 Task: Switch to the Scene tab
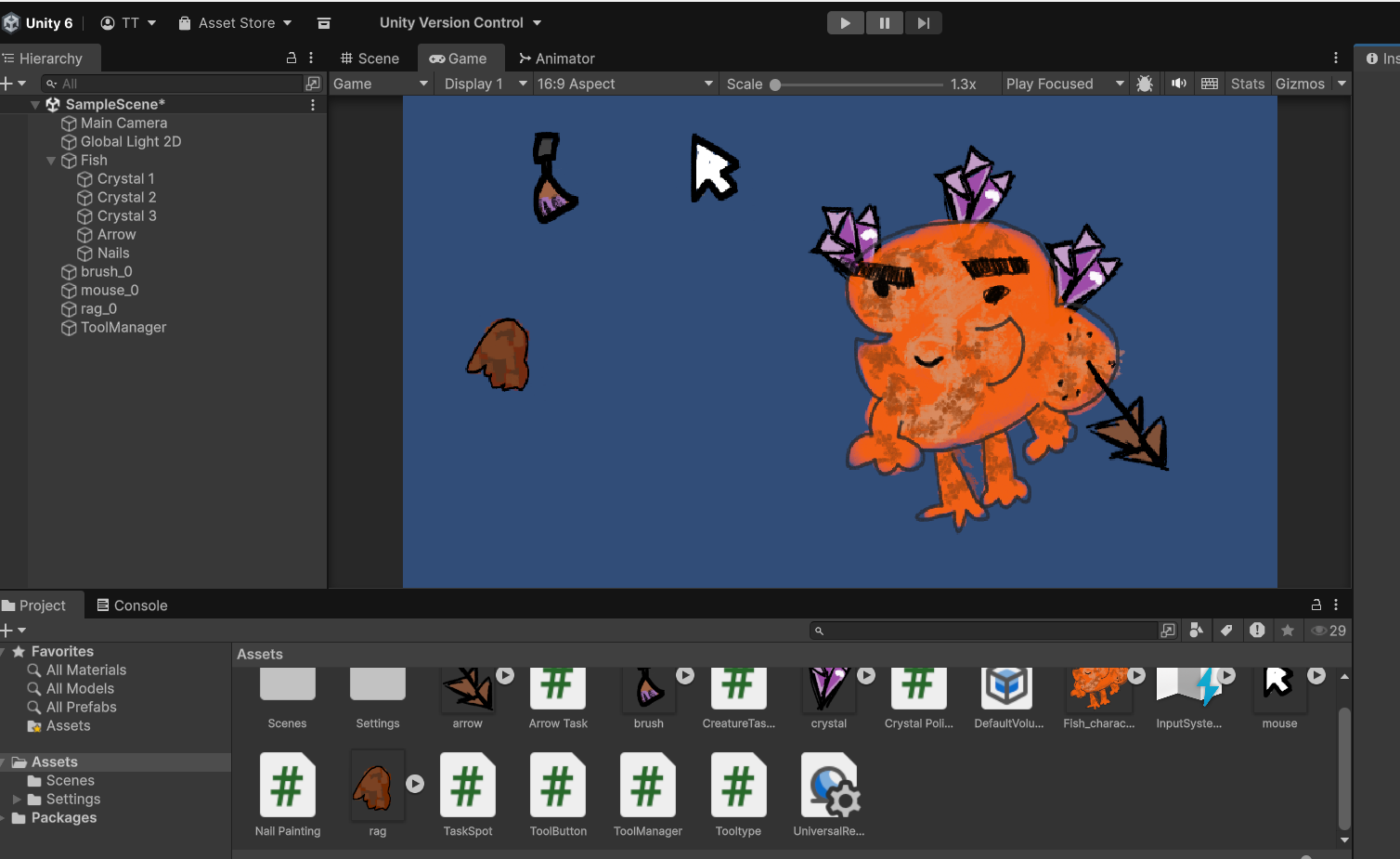click(369, 59)
